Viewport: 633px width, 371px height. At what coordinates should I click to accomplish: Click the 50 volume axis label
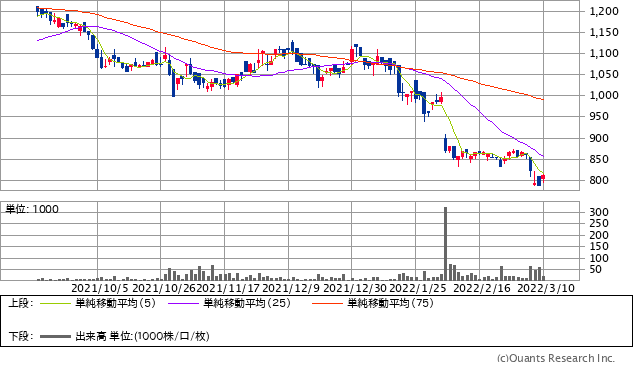pyautogui.click(x=596, y=269)
